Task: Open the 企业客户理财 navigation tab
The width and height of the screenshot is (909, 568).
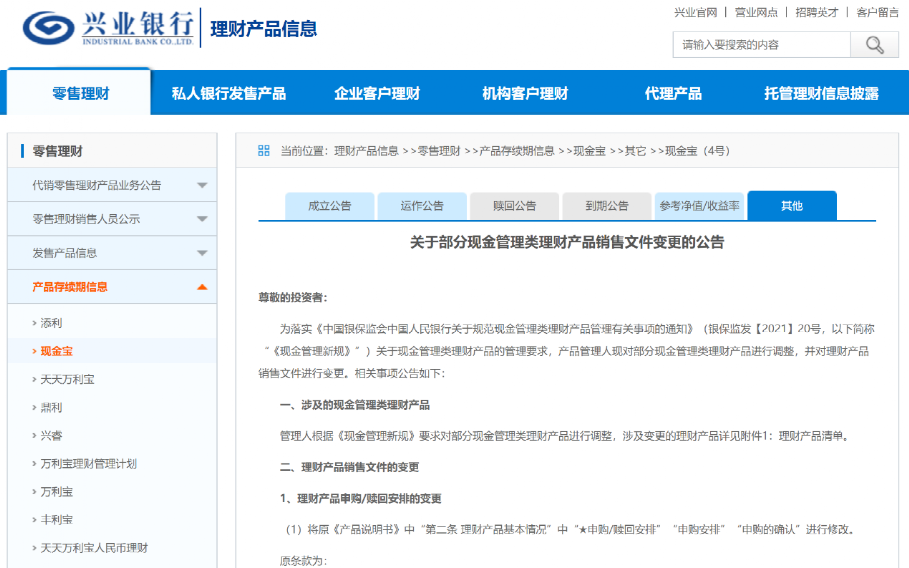Action: (x=377, y=94)
